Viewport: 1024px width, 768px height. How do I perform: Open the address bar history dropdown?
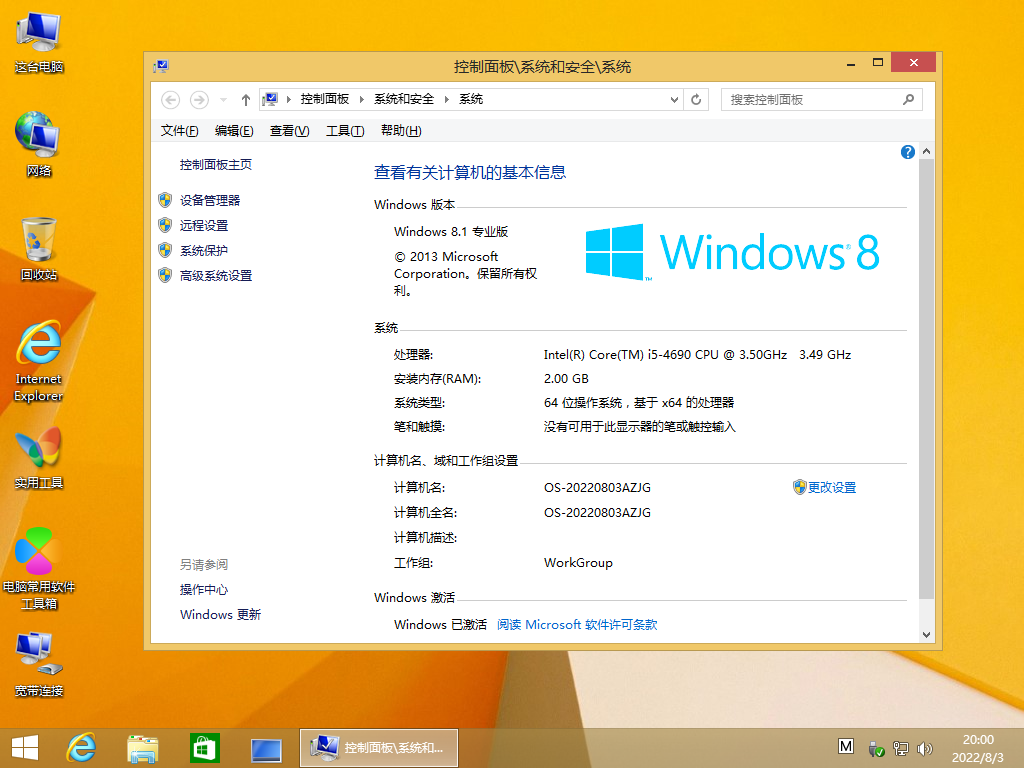[x=674, y=100]
